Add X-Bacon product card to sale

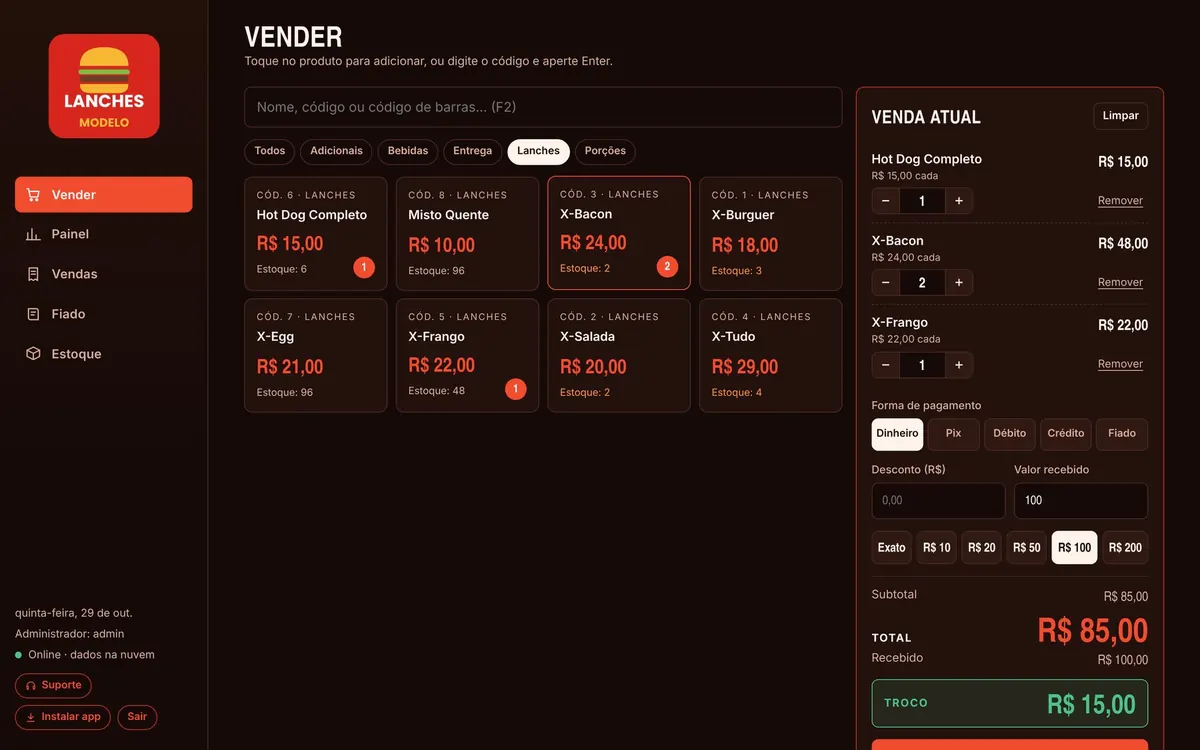pos(619,233)
